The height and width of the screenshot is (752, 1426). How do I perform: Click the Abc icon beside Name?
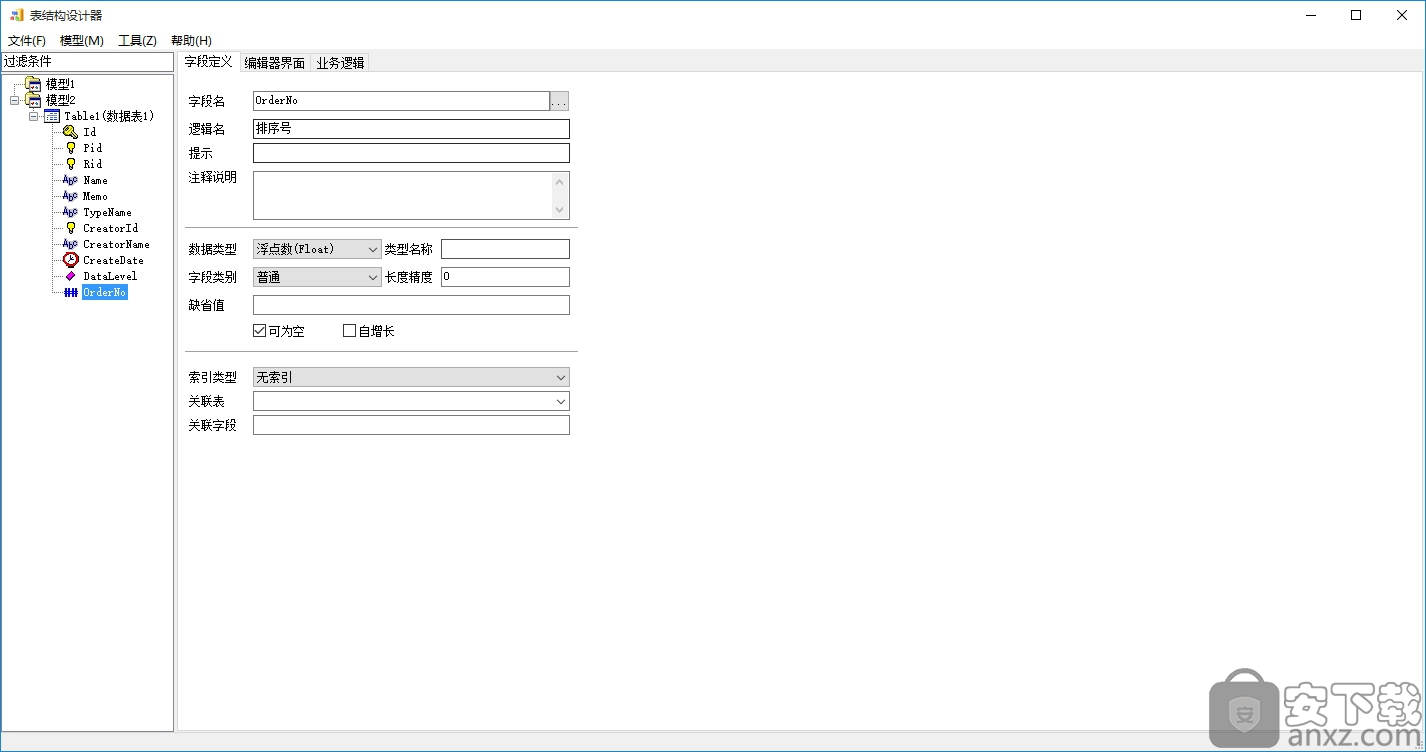click(70, 180)
